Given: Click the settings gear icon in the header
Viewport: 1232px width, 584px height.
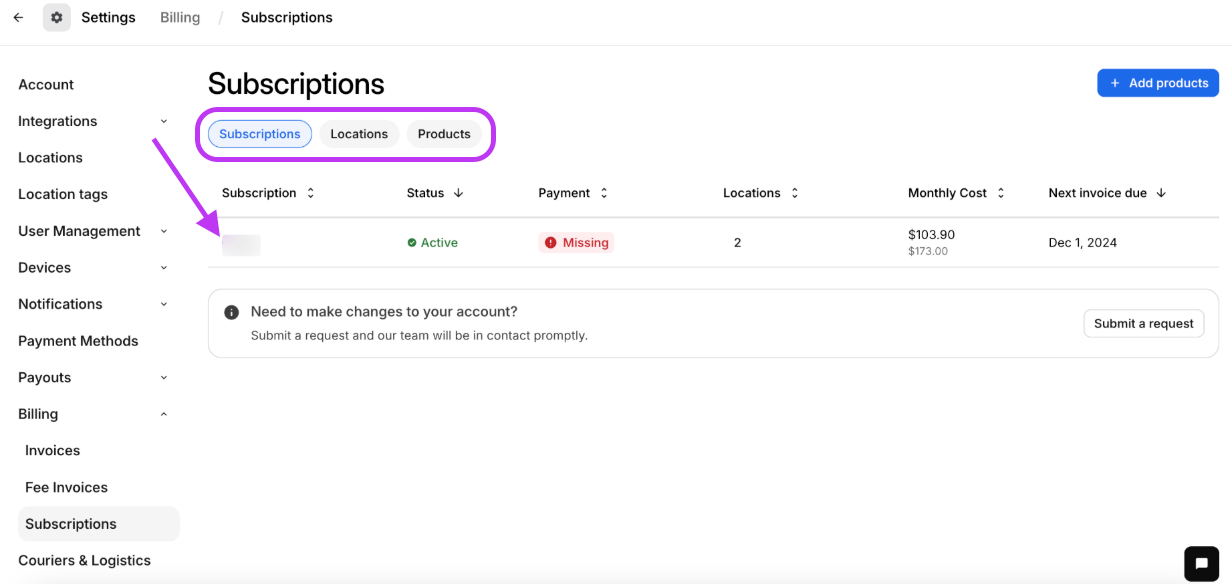Looking at the screenshot, I should 56,17.
